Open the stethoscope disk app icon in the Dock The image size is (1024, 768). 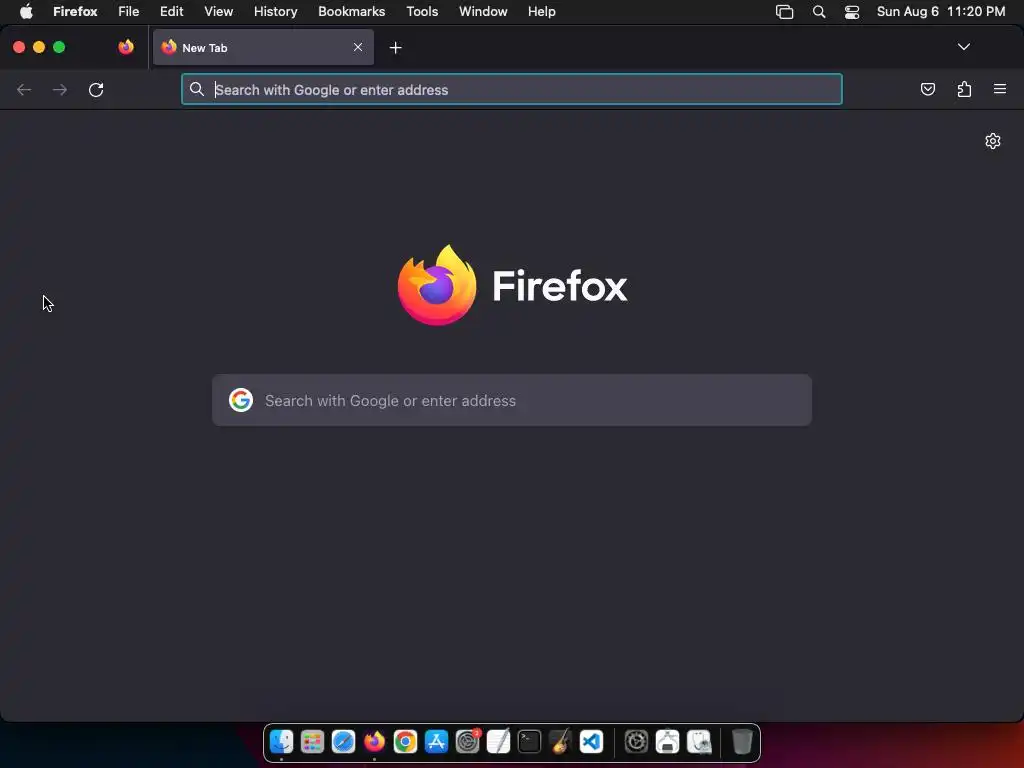699,741
